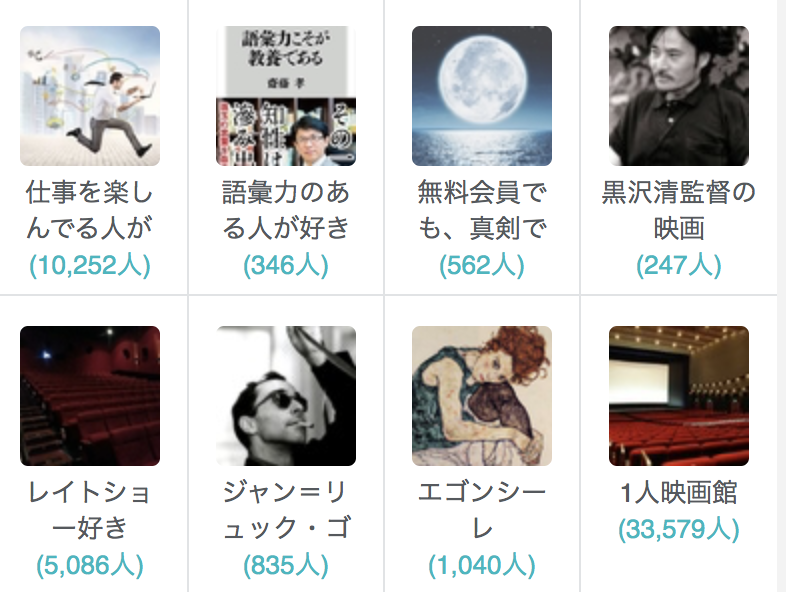Click the (5,086人) member count
This screenshot has height=592, width=786.
pyautogui.click(x=90, y=565)
